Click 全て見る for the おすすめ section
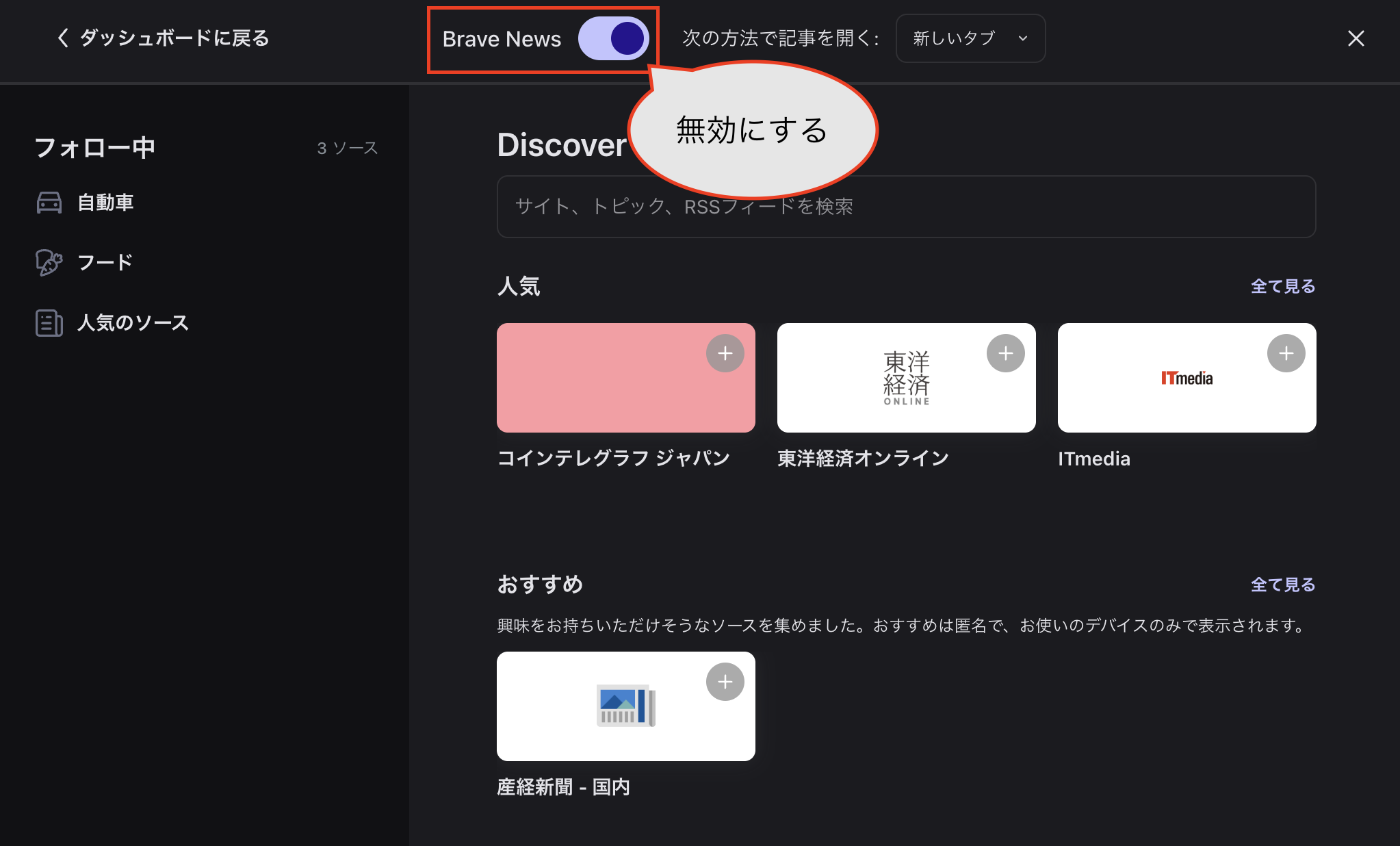 [x=1283, y=585]
